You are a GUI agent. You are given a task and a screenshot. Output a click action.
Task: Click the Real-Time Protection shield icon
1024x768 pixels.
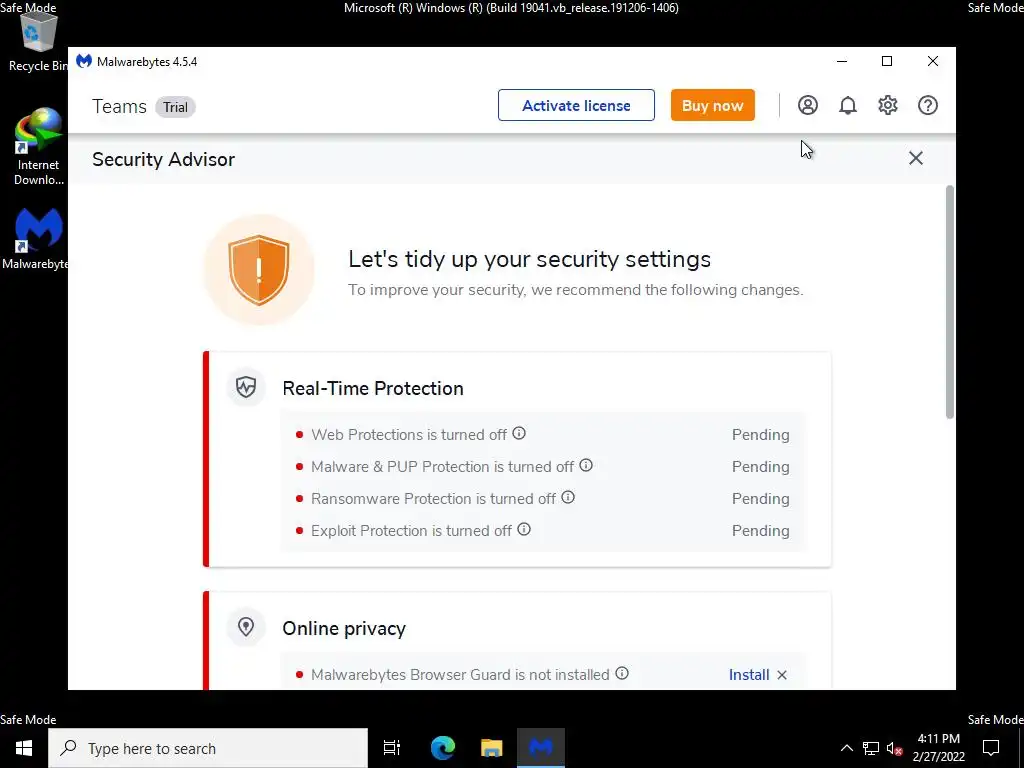click(246, 387)
